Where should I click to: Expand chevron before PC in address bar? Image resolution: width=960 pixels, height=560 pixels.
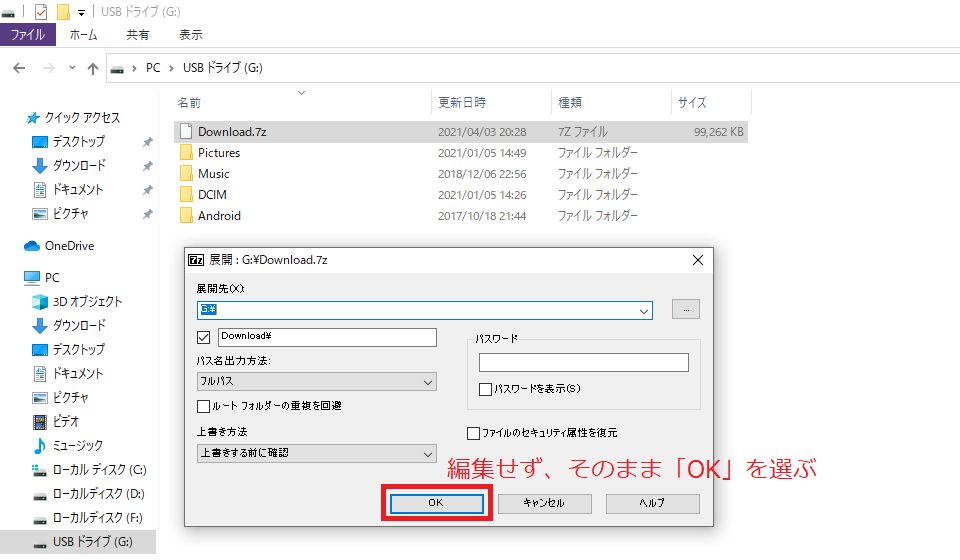134,68
